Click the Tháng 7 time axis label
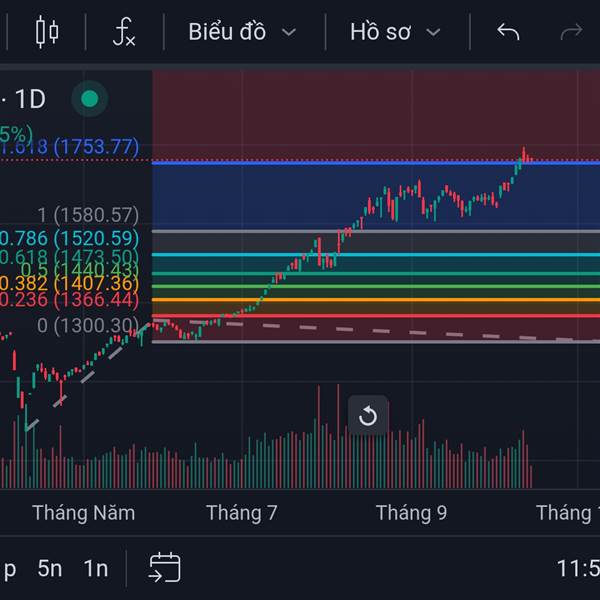The image size is (600, 600). point(241,513)
